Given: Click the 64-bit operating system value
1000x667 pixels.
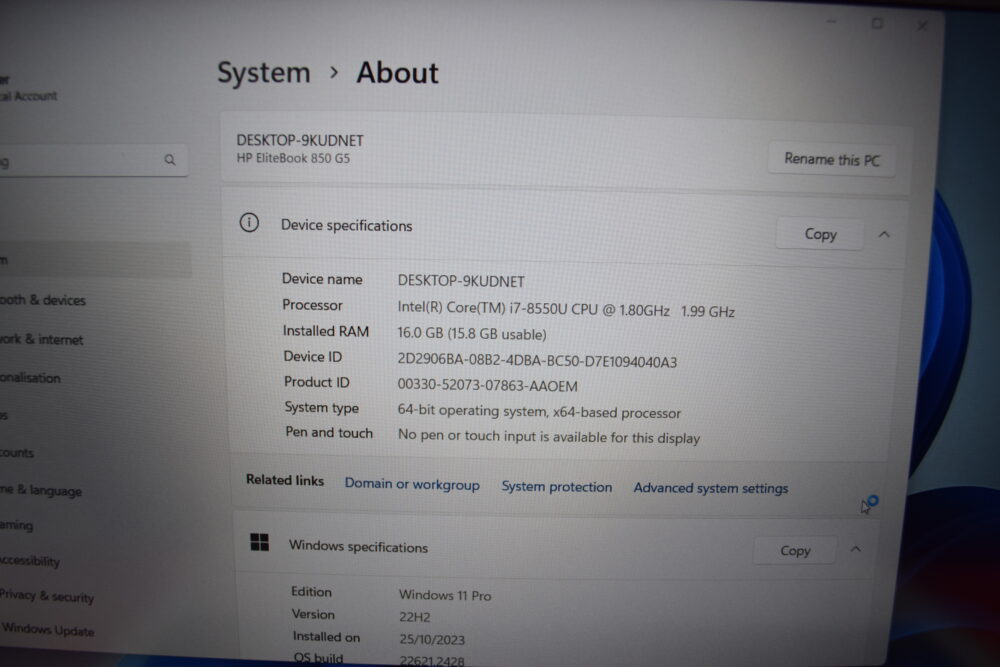Looking at the screenshot, I should pyautogui.click(x=539, y=411).
